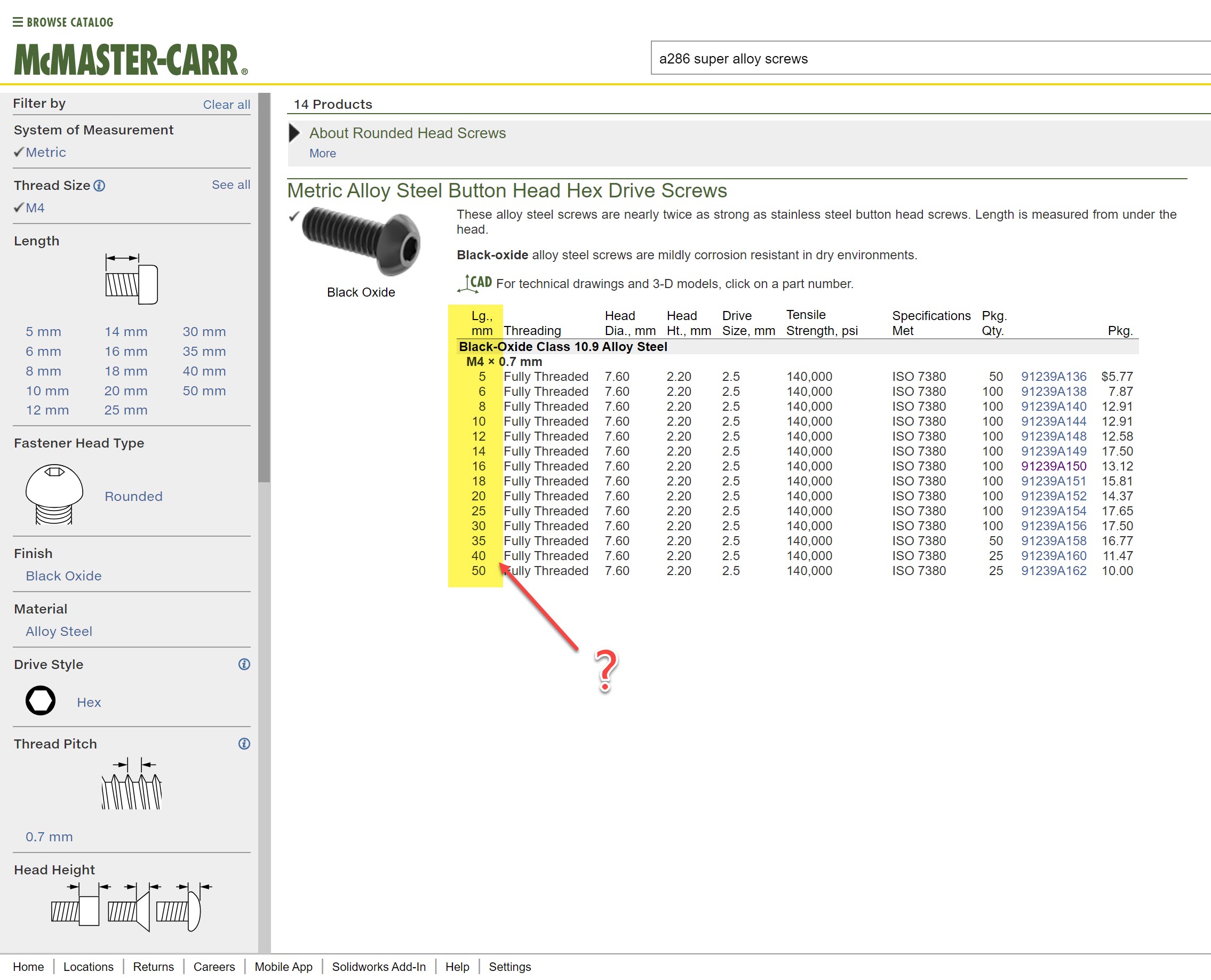Open part number 91239A151
Viewport: 1211px width, 980px height.
[x=1054, y=481]
